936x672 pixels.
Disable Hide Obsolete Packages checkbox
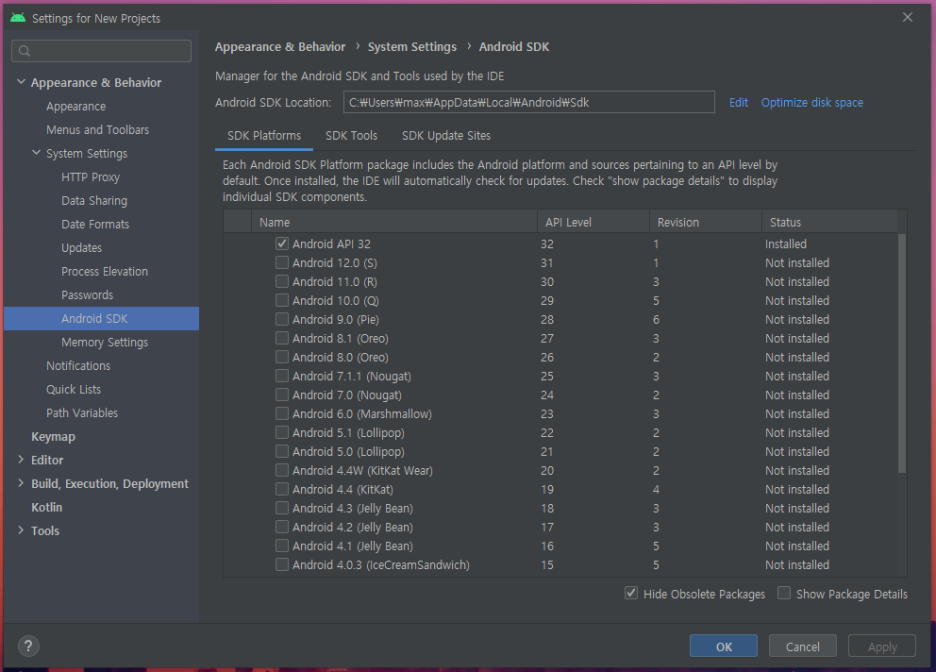tap(631, 593)
